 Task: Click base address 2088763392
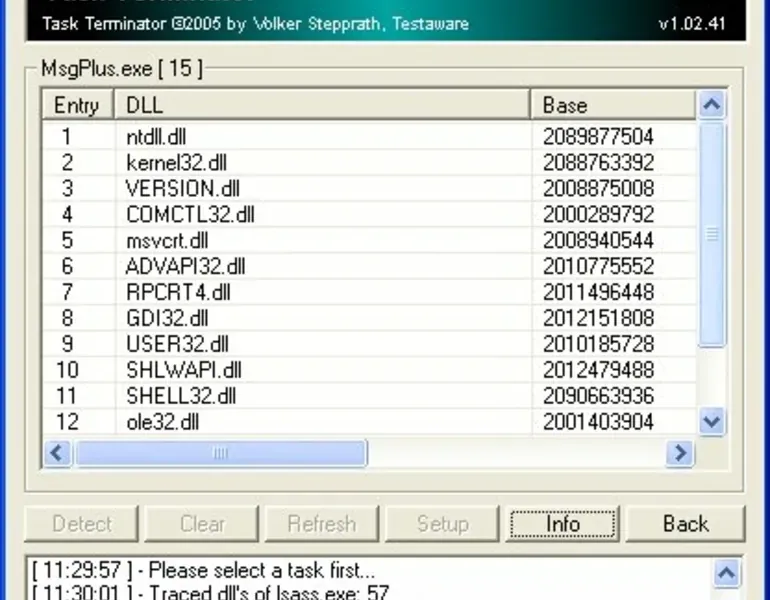point(598,163)
